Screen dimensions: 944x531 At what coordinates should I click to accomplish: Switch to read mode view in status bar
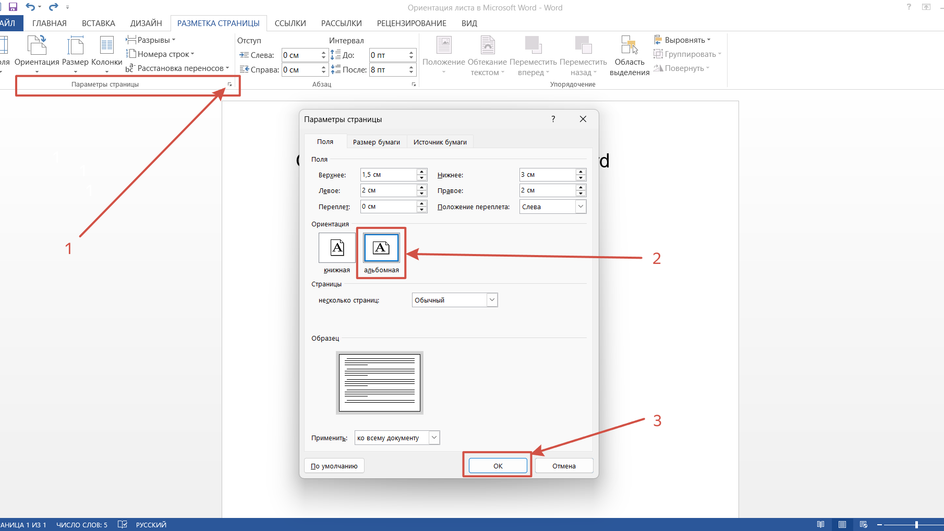[x=821, y=525]
